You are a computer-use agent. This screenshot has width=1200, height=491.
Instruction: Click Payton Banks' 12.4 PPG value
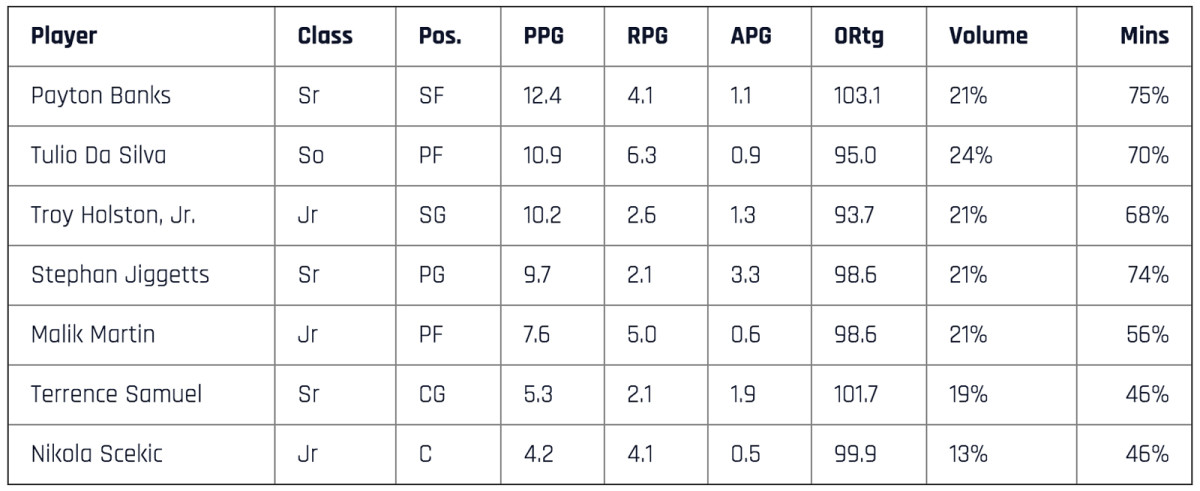coord(543,96)
